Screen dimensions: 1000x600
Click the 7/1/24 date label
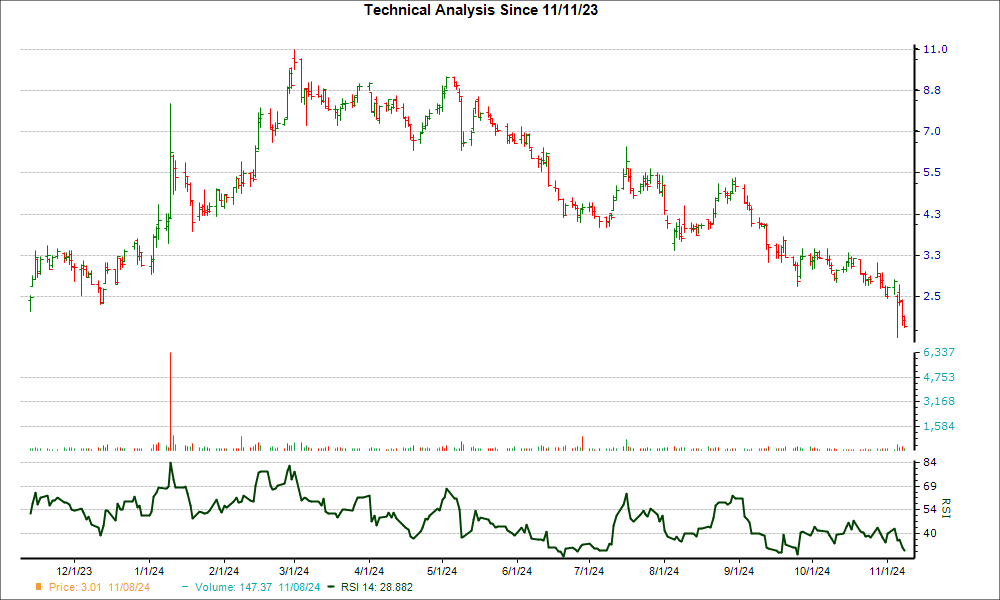pos(589,571)
